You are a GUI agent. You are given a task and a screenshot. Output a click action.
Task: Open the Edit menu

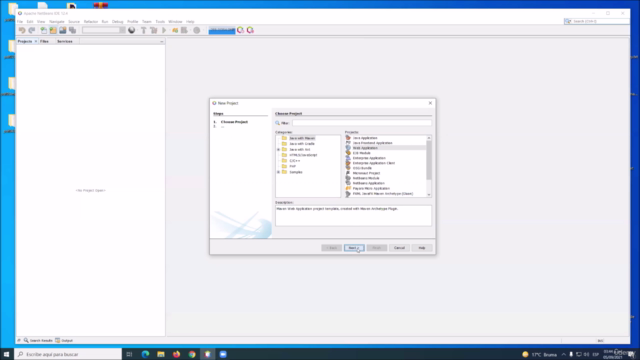tap(30, 22)
